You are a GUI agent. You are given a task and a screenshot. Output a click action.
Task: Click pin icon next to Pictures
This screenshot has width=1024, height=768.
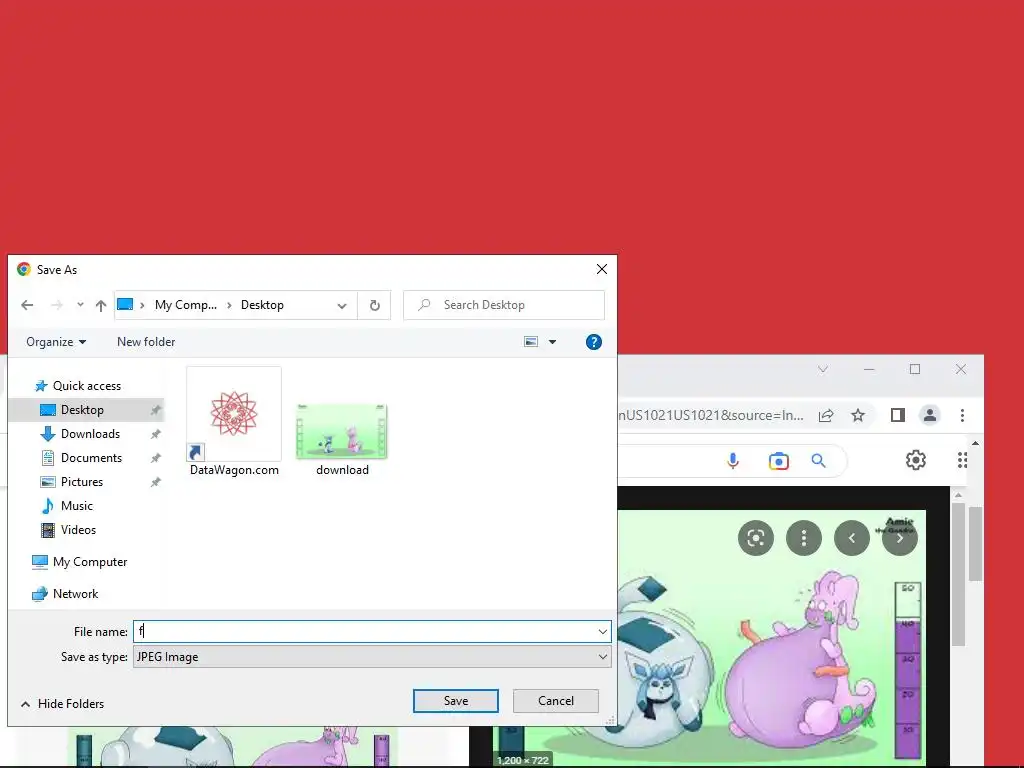[155, 483]
